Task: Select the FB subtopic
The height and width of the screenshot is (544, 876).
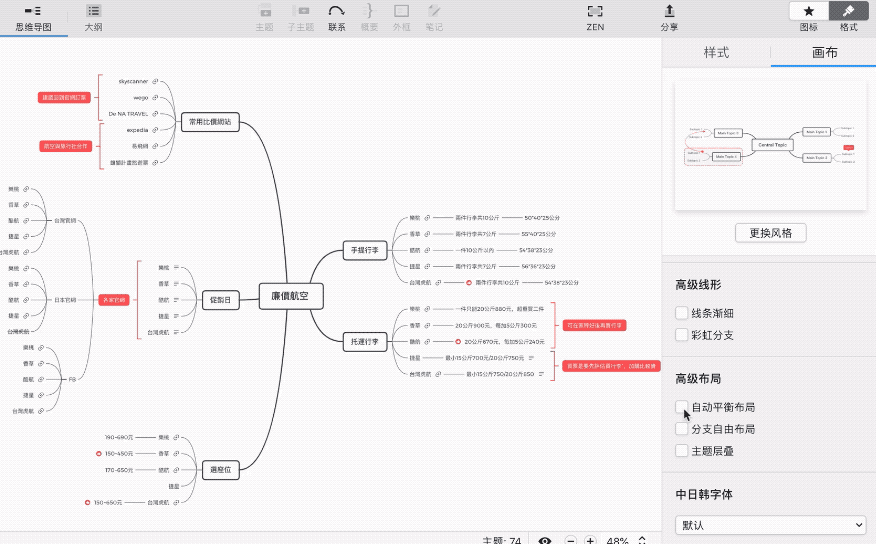Action: coord(72,379)
